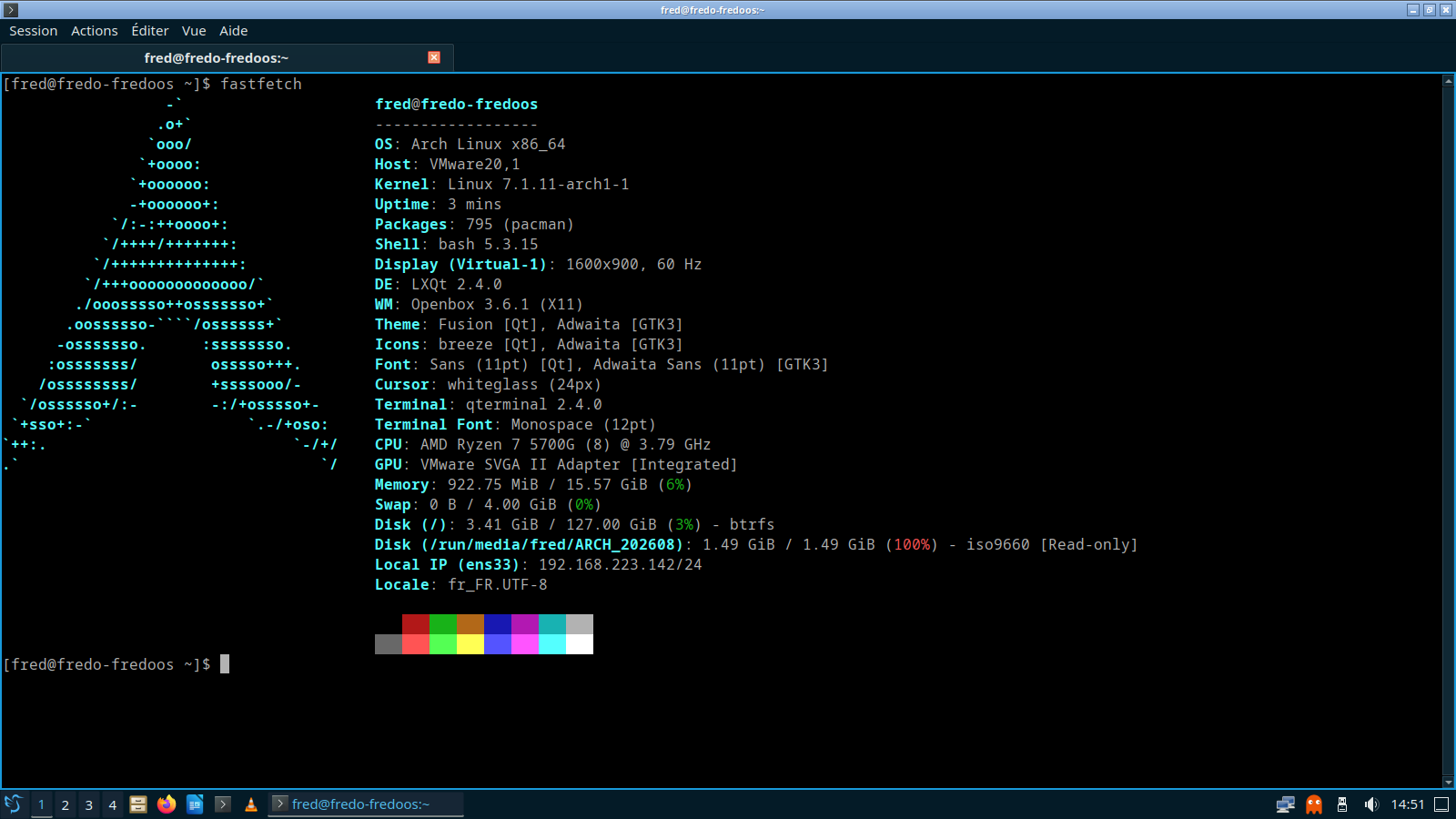
Task: Click the 'fastfetch' command text
Action: [x=261, y=84]
